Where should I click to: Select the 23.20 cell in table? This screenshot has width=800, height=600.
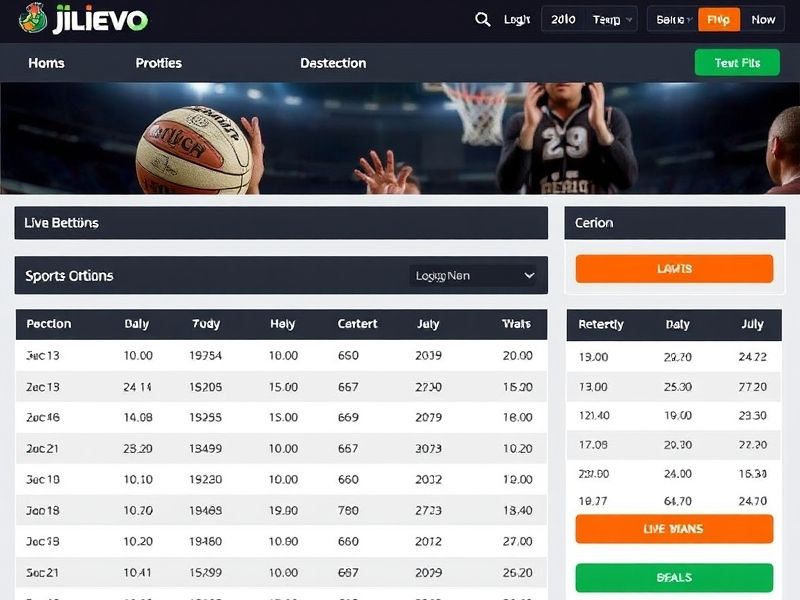(138, 448)
